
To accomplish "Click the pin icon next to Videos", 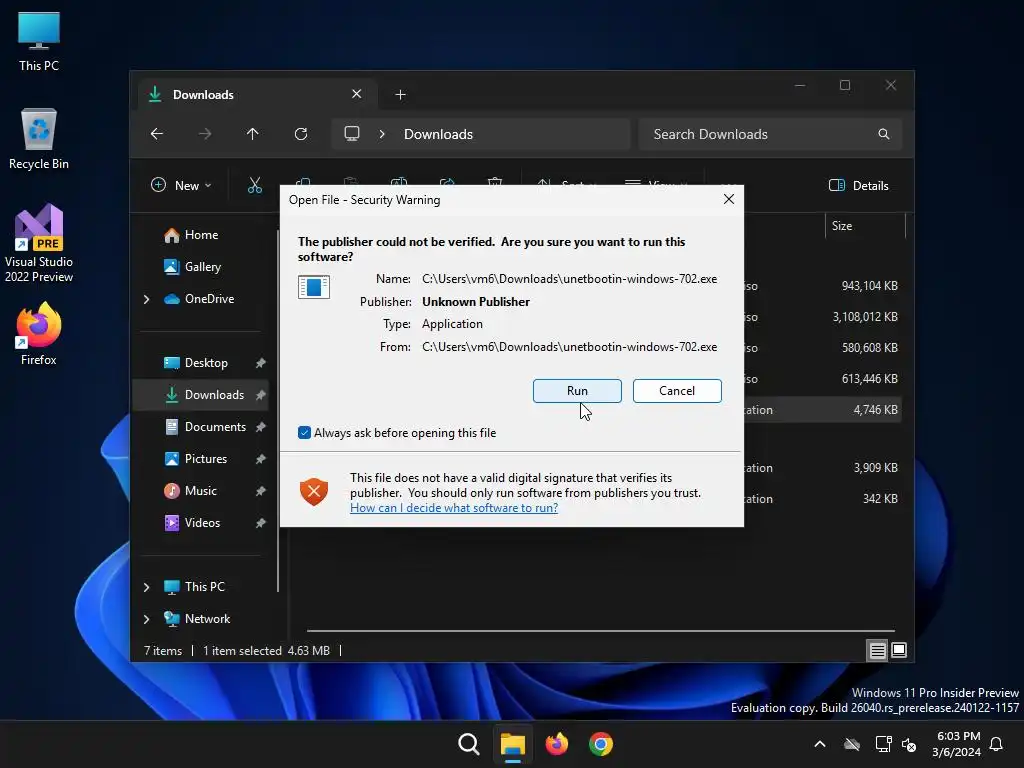I will (x=261, y=522).
